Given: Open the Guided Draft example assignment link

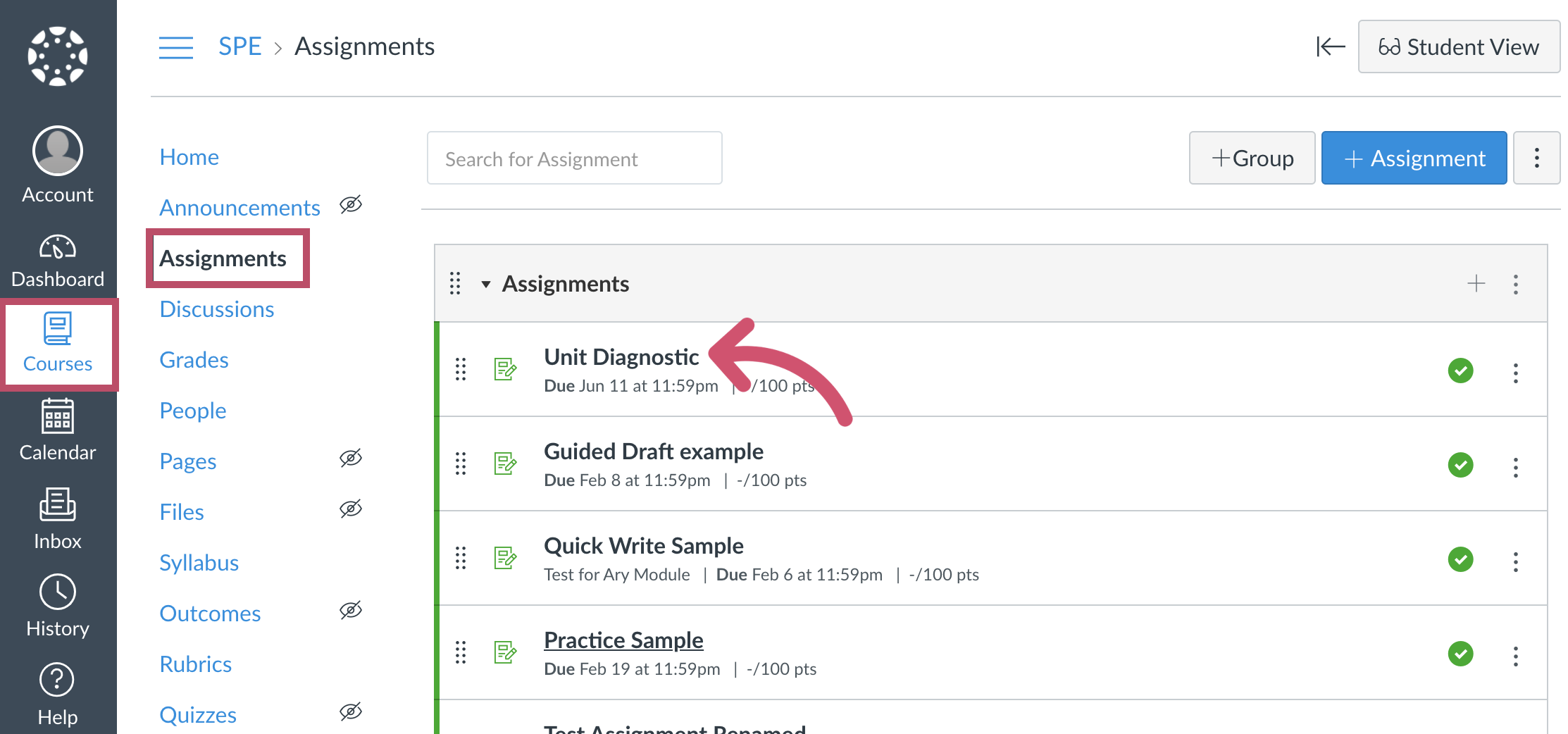Looking at the screenshot, I should coord(653,452).
